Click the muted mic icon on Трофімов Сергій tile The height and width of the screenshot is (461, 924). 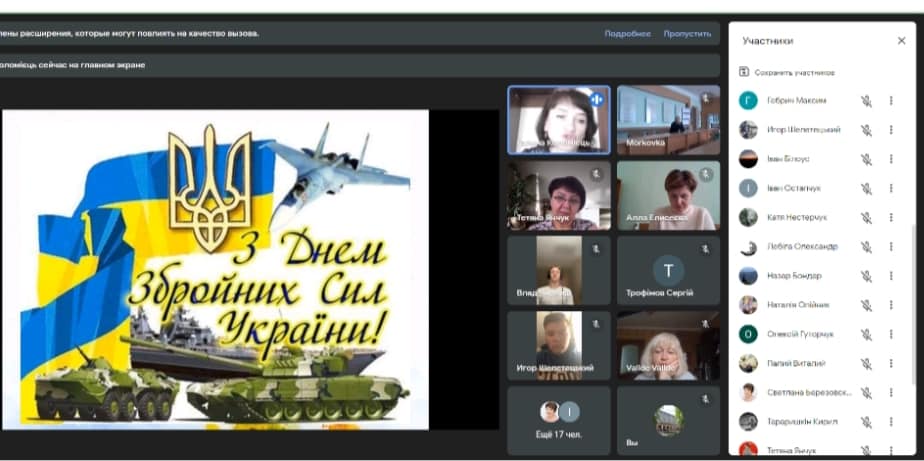pos(706,249)
